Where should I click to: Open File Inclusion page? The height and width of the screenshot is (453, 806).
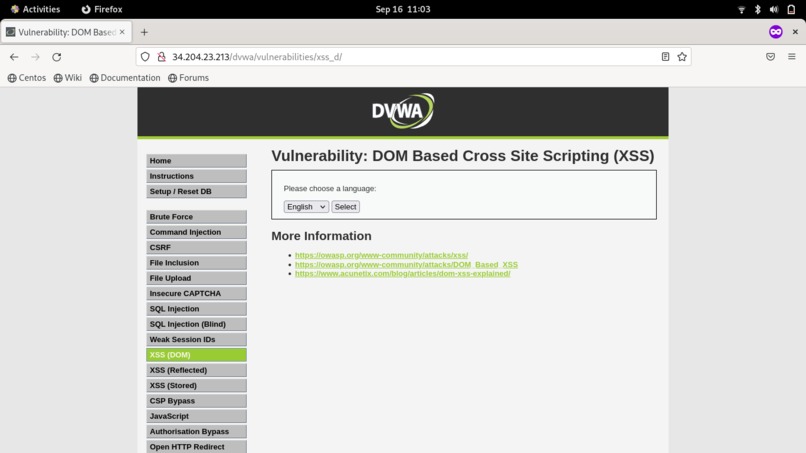196,263
